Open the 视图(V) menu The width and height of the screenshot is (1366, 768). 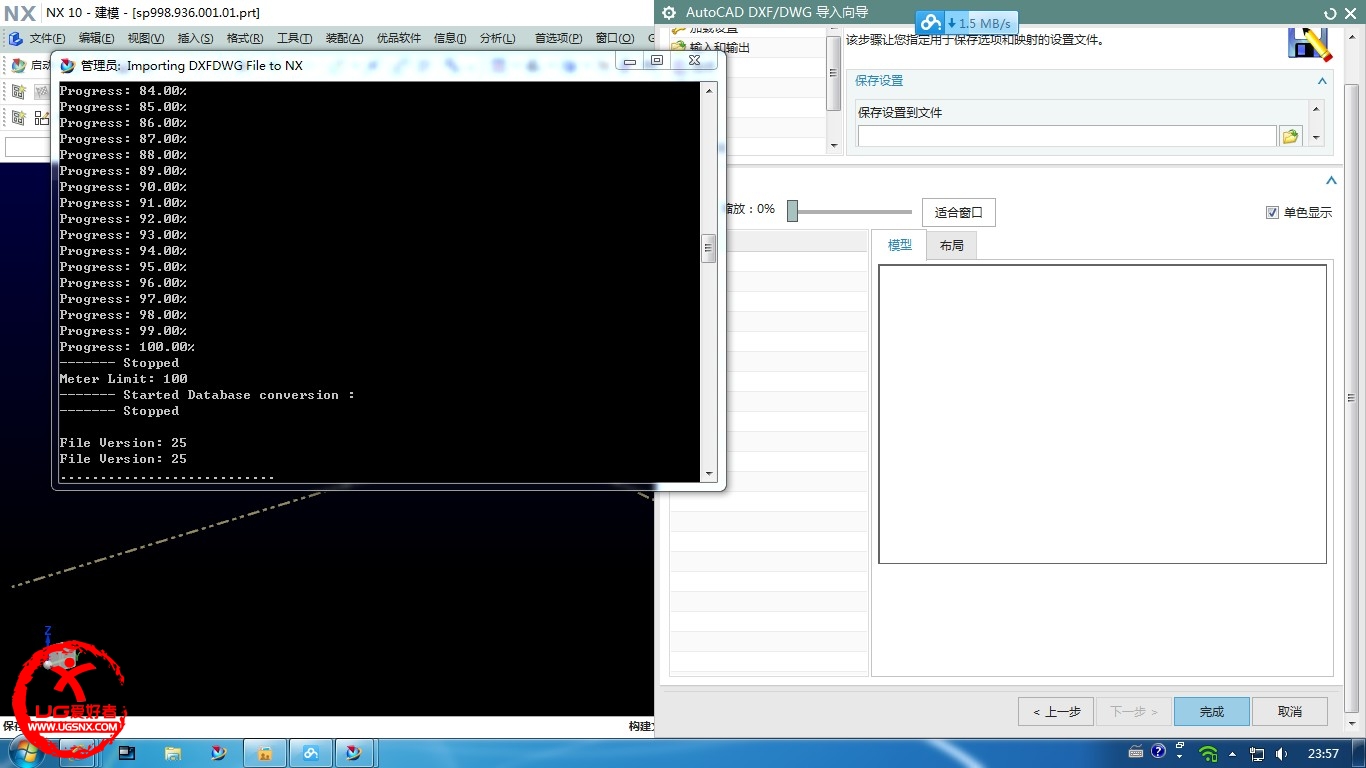click(145, 38)
